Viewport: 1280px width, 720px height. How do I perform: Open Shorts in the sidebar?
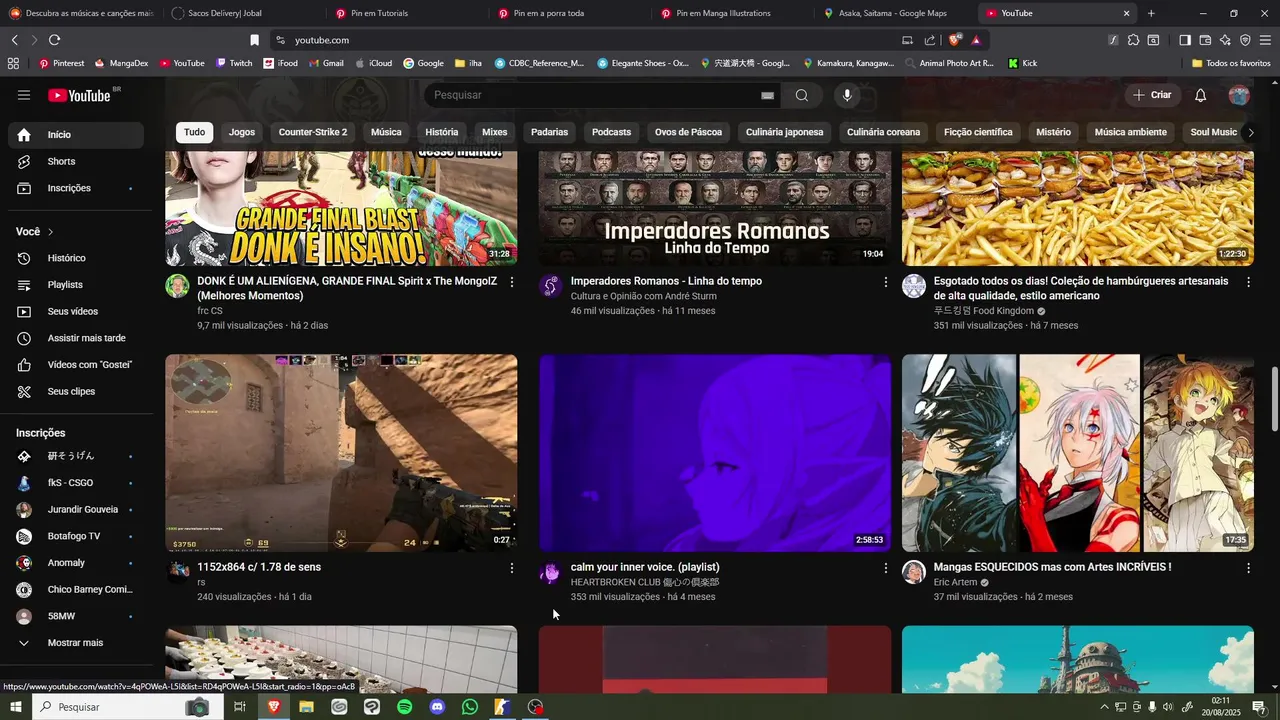76,161
